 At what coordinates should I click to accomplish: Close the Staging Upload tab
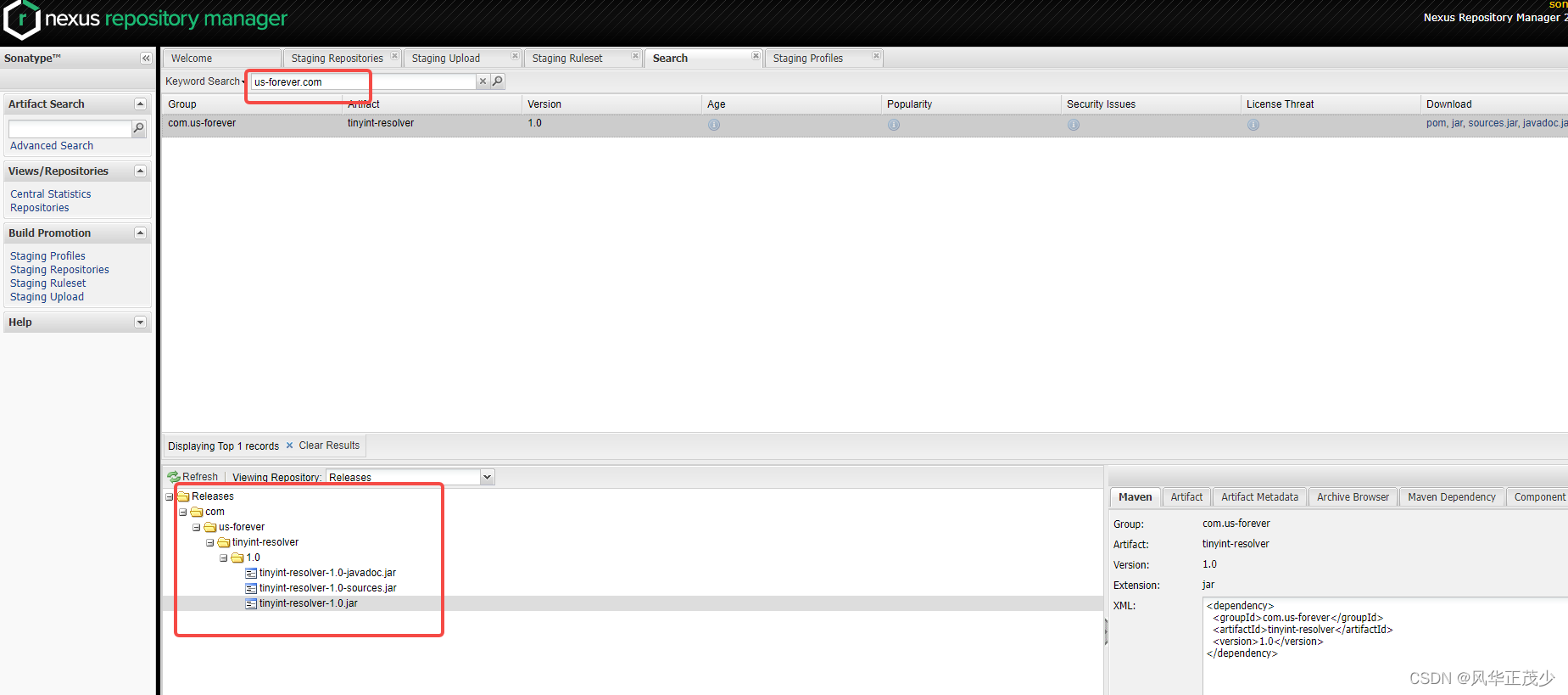tap(515, 56)
